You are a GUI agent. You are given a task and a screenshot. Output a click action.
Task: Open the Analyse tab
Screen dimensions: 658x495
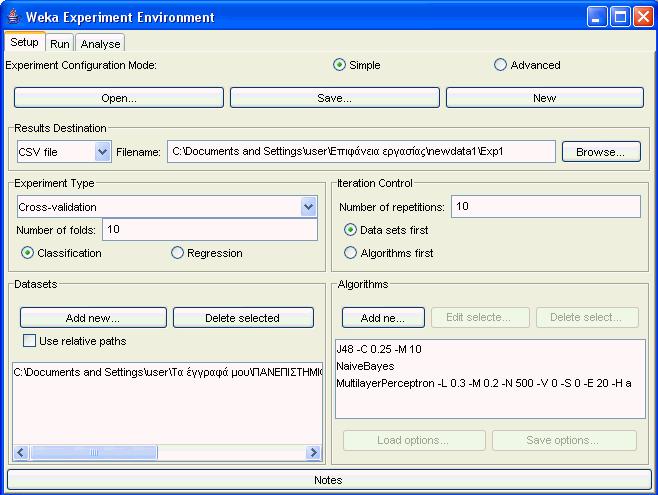100,44
